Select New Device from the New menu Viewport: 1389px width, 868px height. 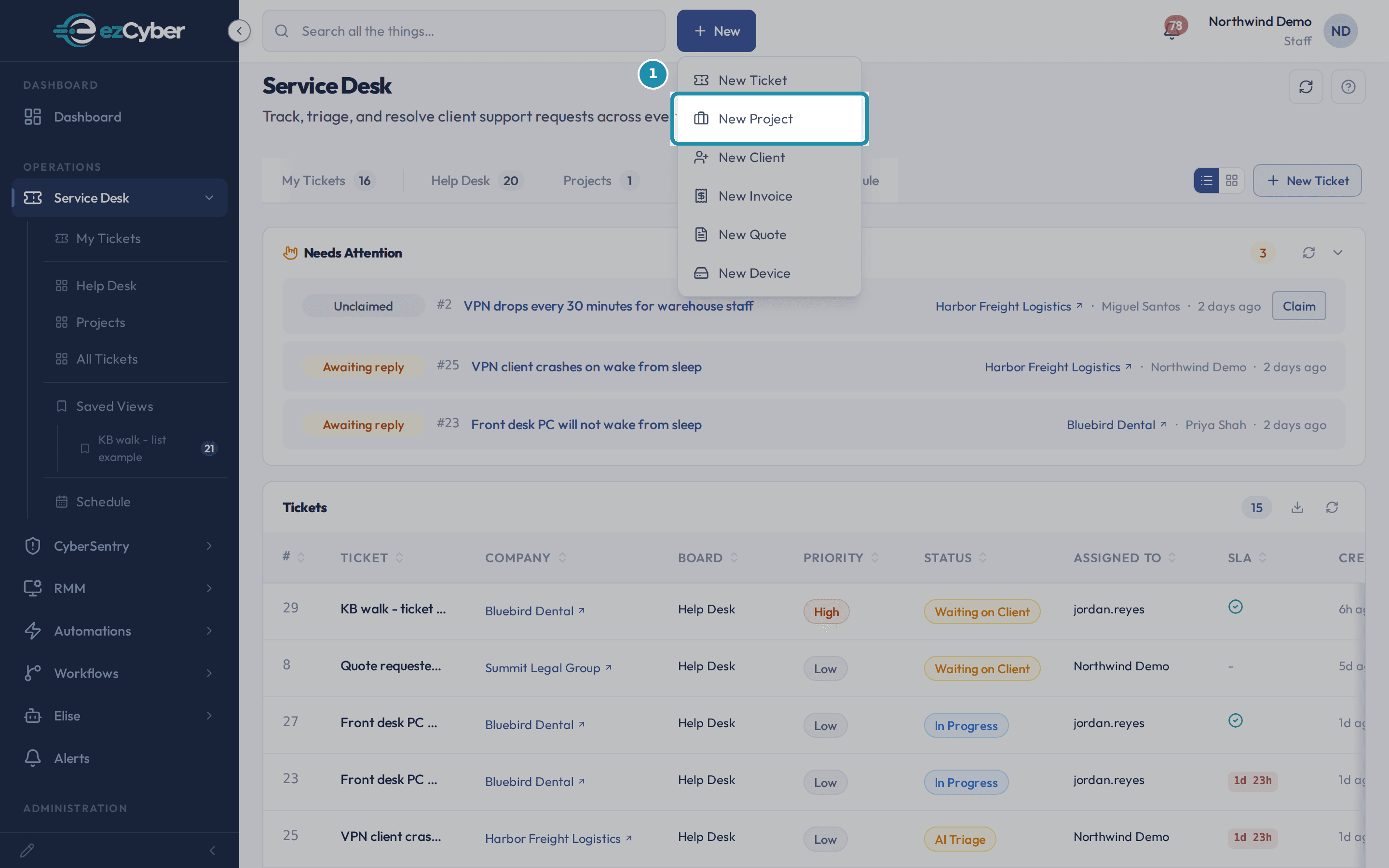(x=769, y=273)
